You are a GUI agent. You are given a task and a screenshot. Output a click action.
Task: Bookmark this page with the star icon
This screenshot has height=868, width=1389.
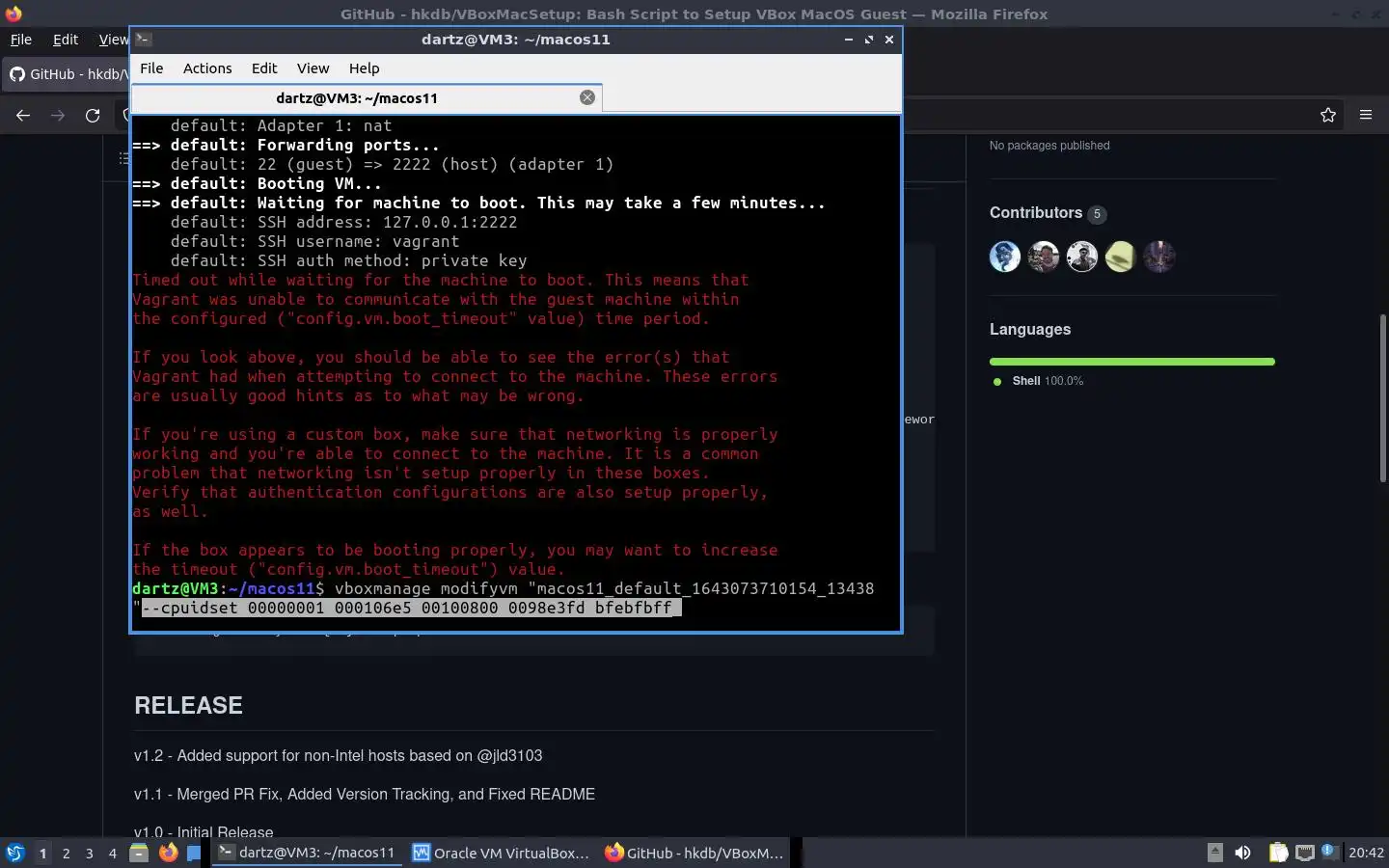click(x=1328, y=116)
